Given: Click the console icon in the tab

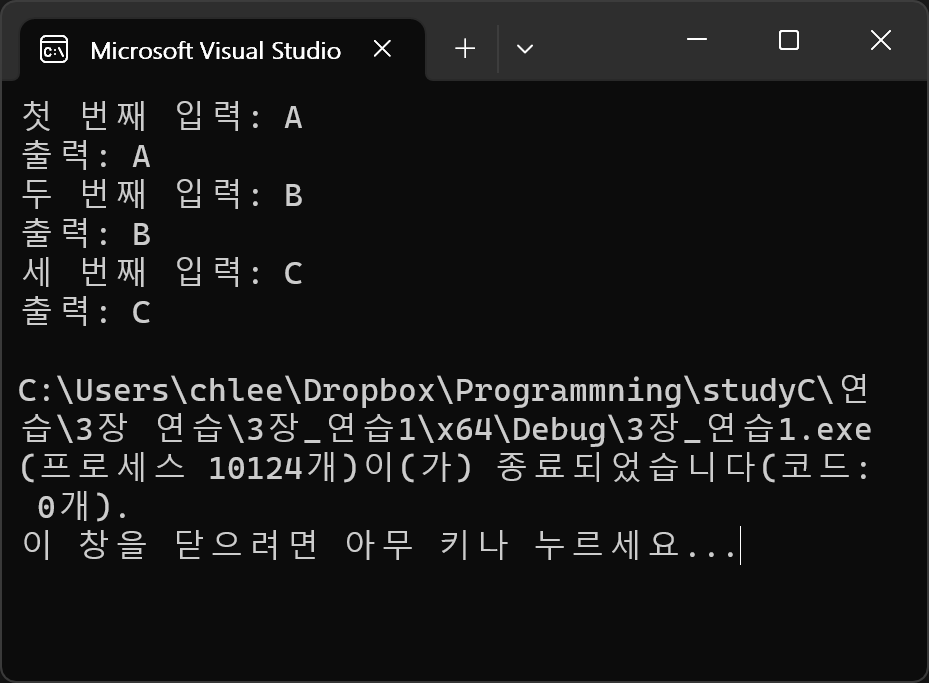Looking at the screenshot, I should 54,50.
